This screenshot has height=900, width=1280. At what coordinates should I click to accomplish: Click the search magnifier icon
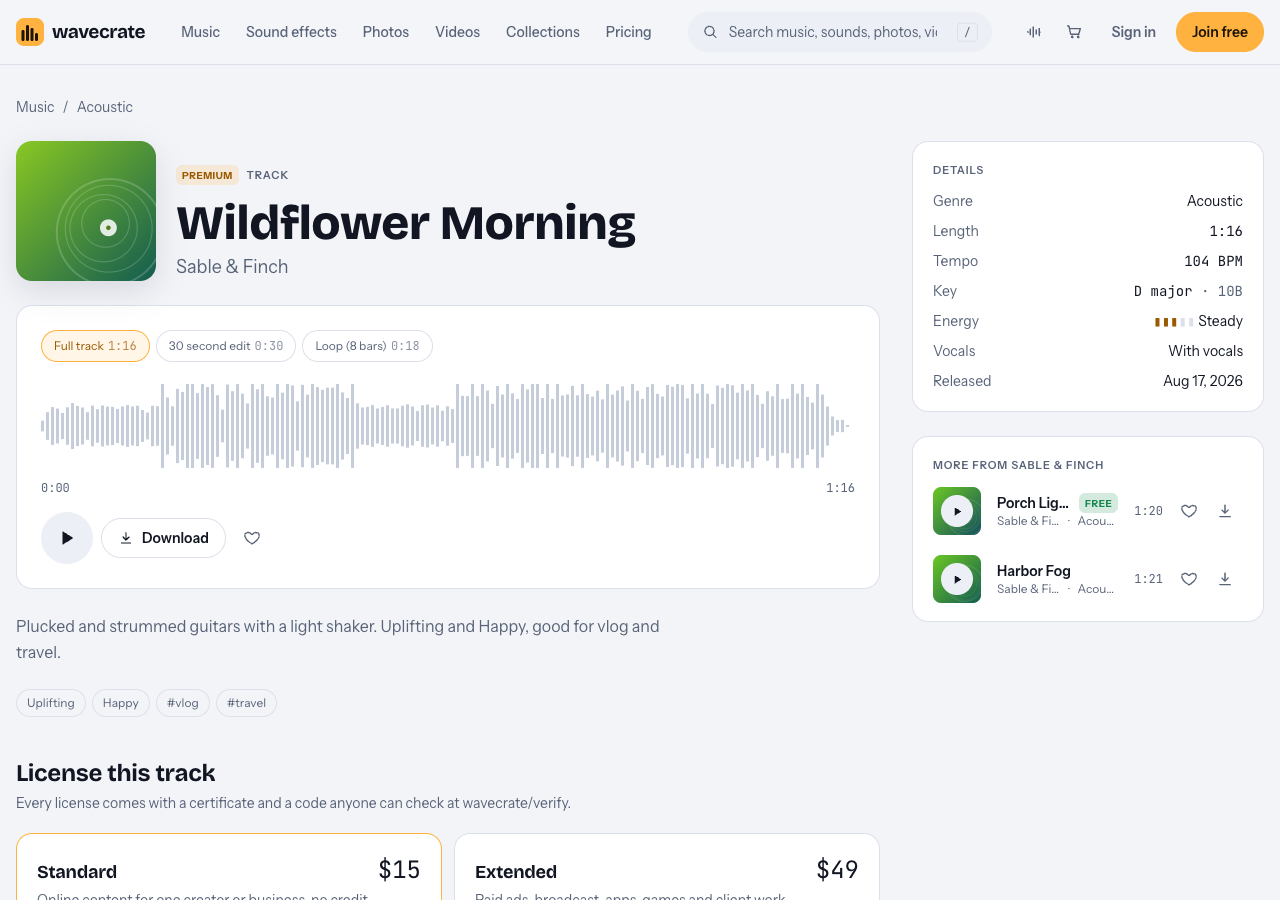[x=710, y=32]
